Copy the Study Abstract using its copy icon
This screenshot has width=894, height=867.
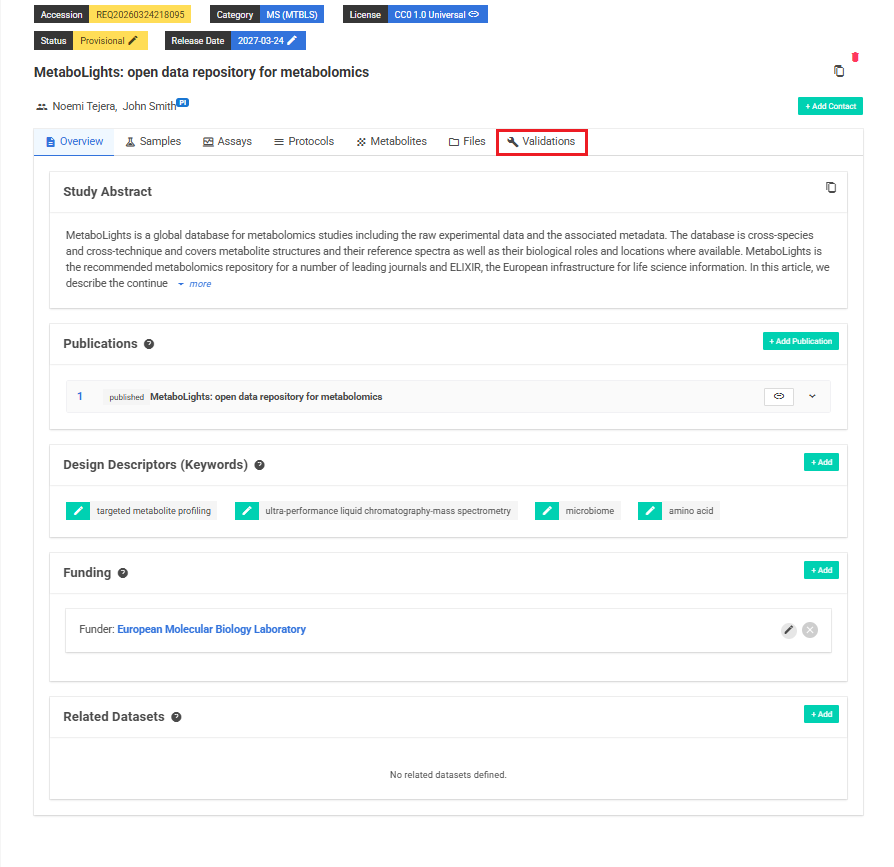[x=831, y=187]
